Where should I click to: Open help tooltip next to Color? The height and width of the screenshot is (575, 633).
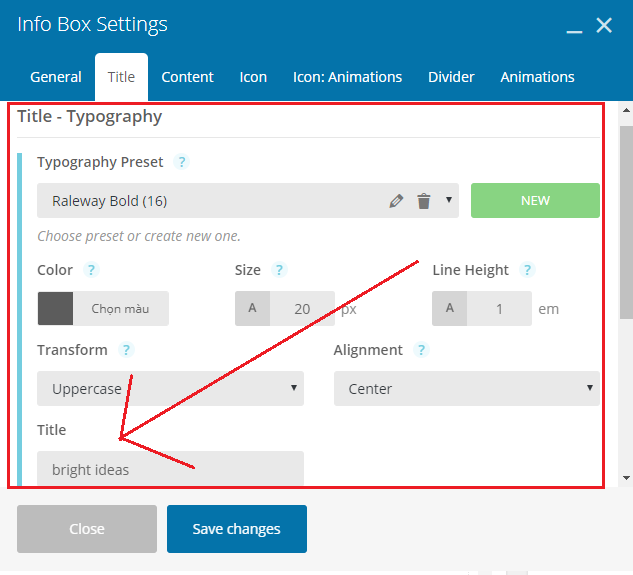(91, 270)
